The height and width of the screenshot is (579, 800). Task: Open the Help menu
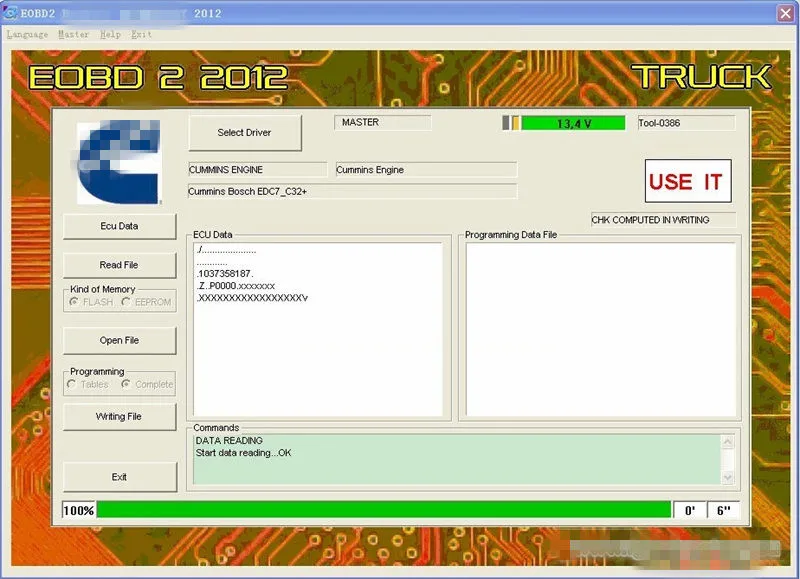[x=110, y=35]
